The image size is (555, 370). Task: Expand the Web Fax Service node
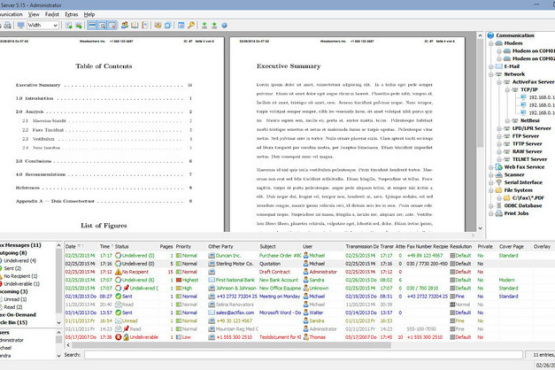coord(491,167)
